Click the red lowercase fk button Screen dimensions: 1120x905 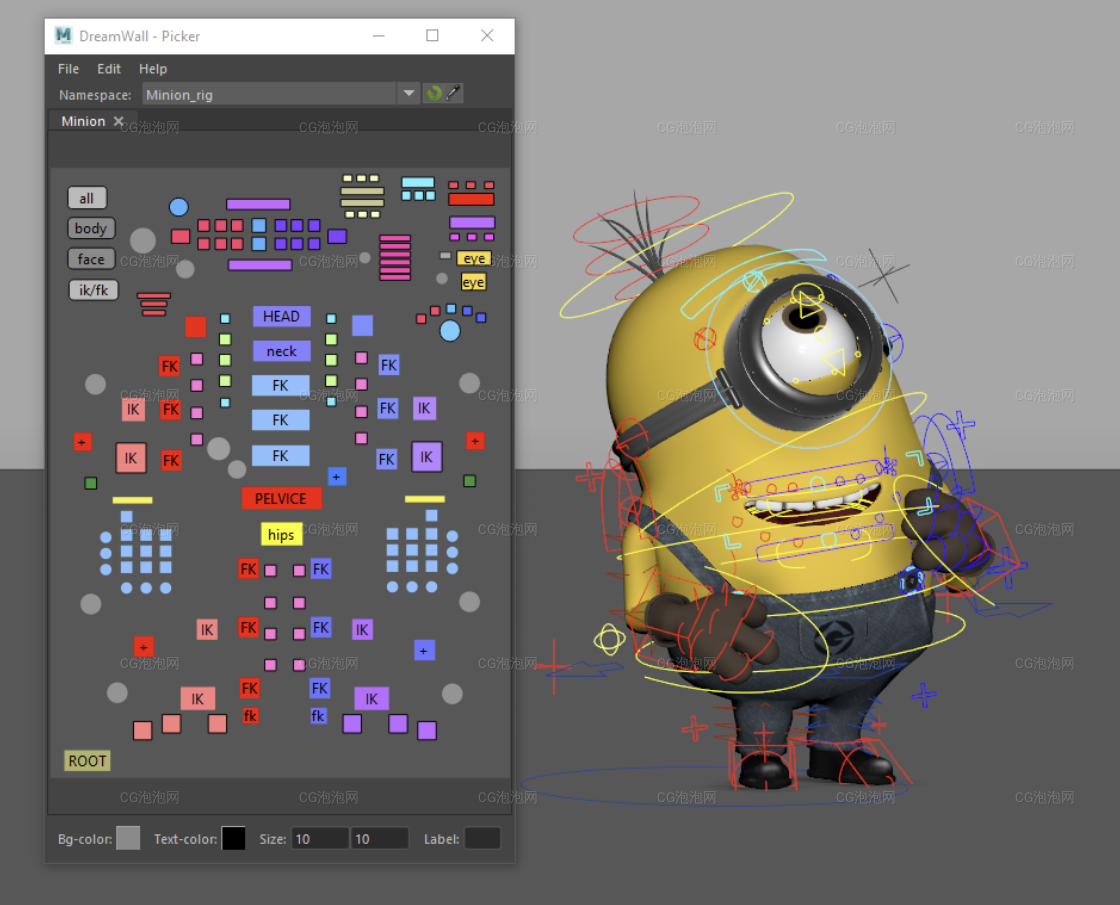click(x=250, y=716)
